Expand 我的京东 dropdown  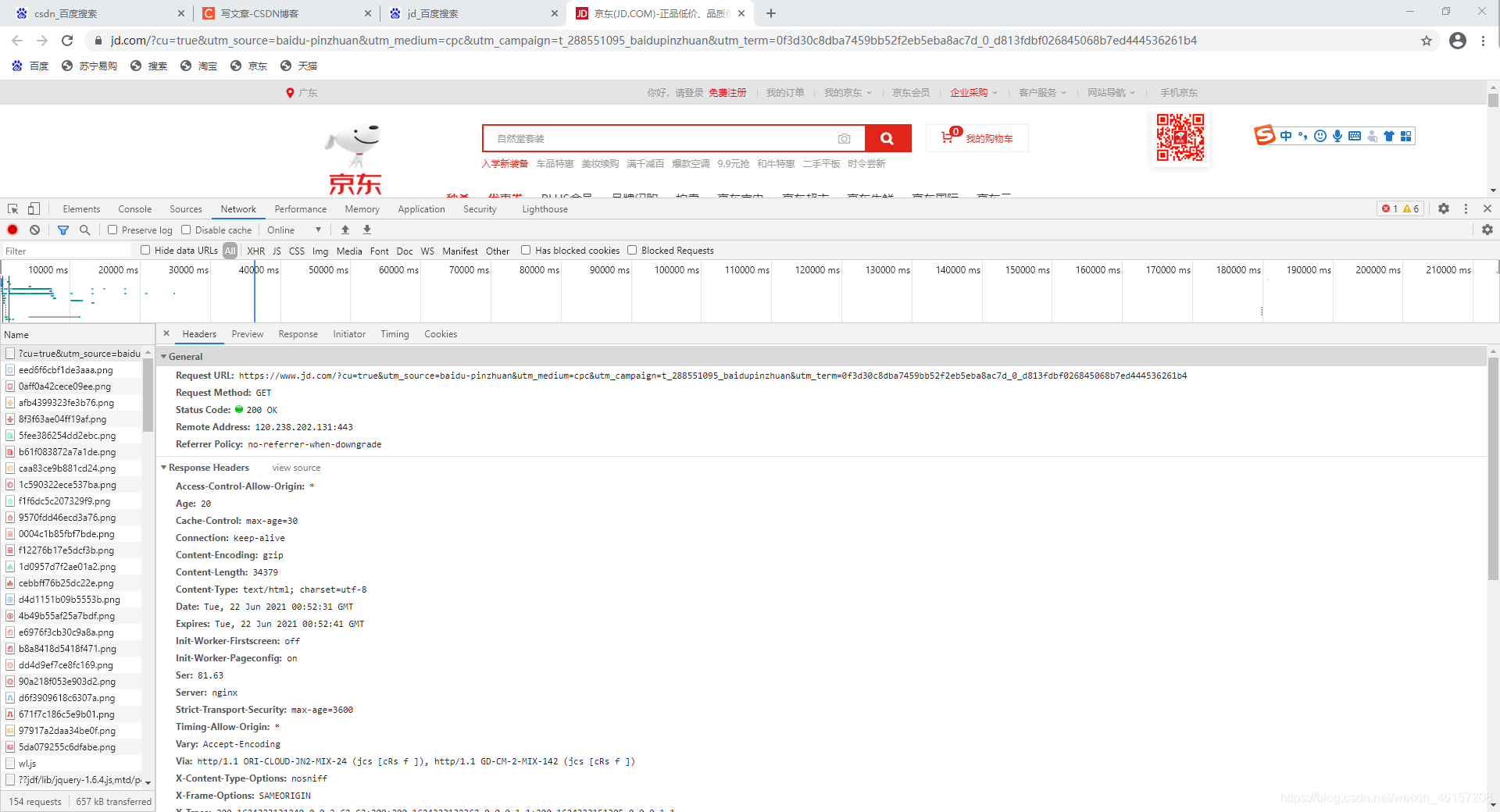tap(848, 92)
